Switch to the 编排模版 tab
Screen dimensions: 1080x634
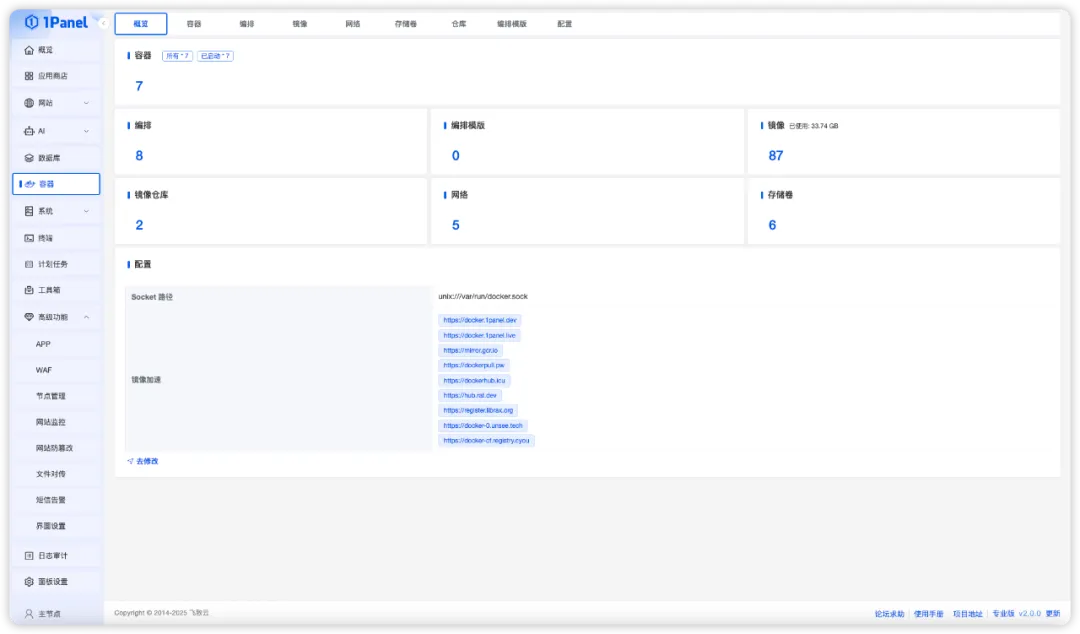tap(512, 23)
